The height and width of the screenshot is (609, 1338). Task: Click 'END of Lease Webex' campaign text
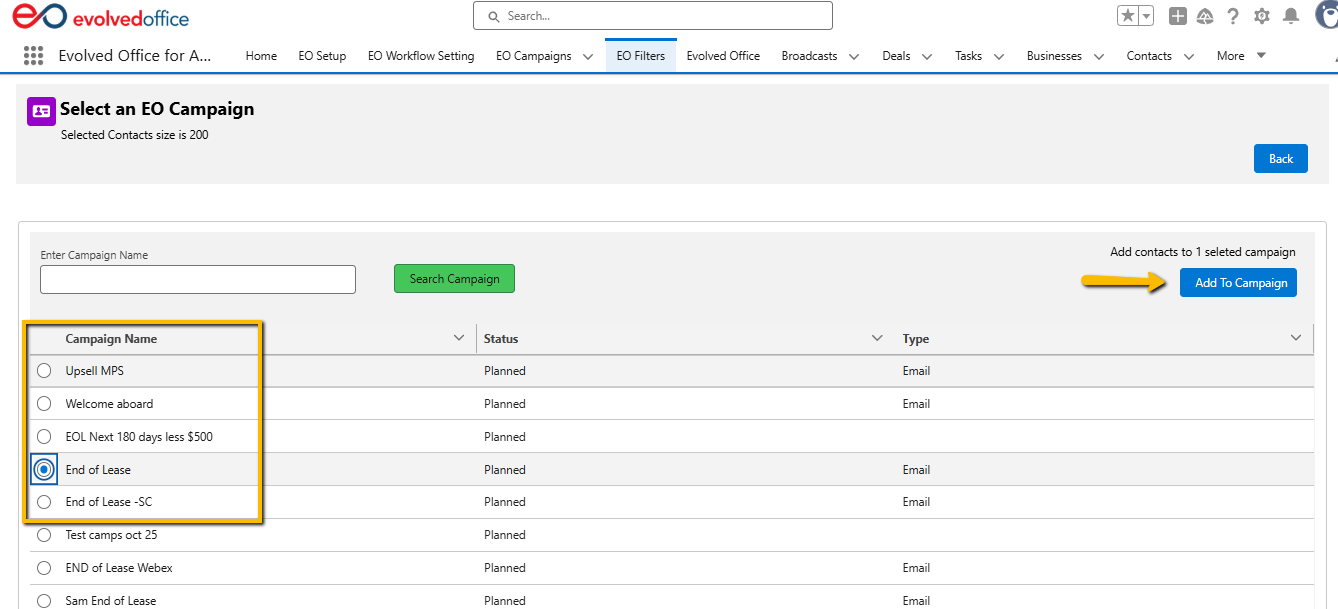tap(119, 568)
